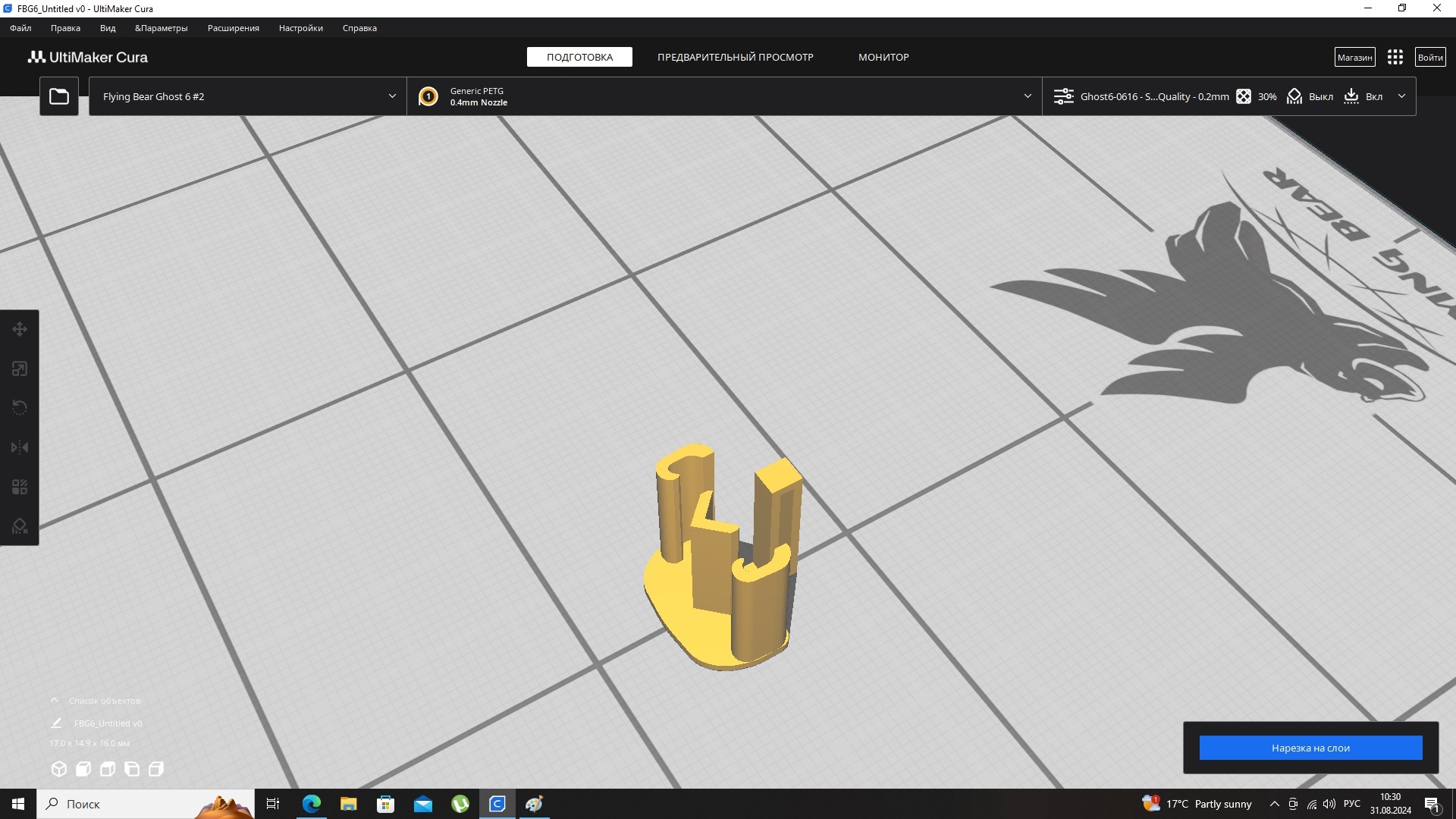This screenshot has height=819, width=1456.
Task: Switch to ПОДГОТОВКА stage tab
Action: click(x=579, y=57)
